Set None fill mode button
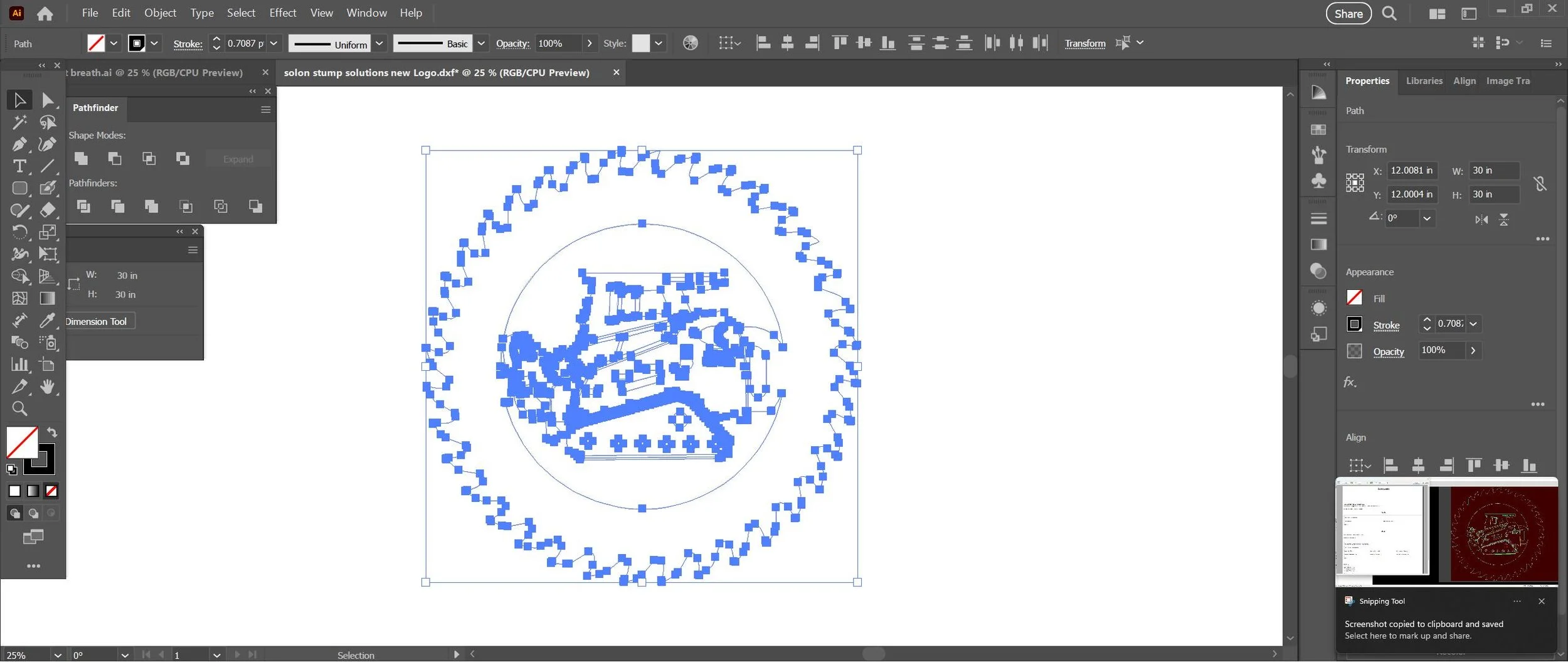 pos(51,491)
